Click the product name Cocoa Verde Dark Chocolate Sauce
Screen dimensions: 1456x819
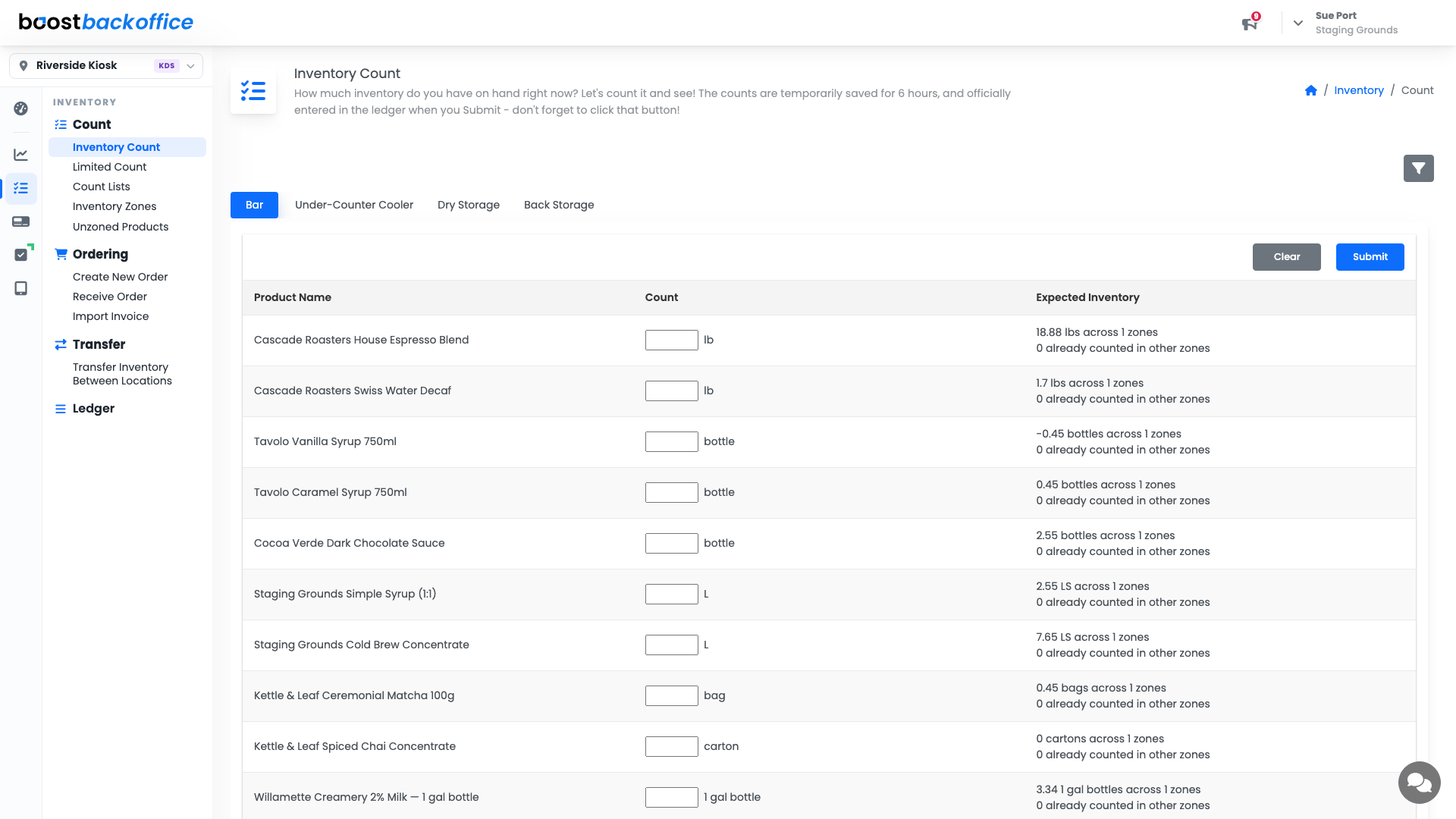(x=350, y=543)
